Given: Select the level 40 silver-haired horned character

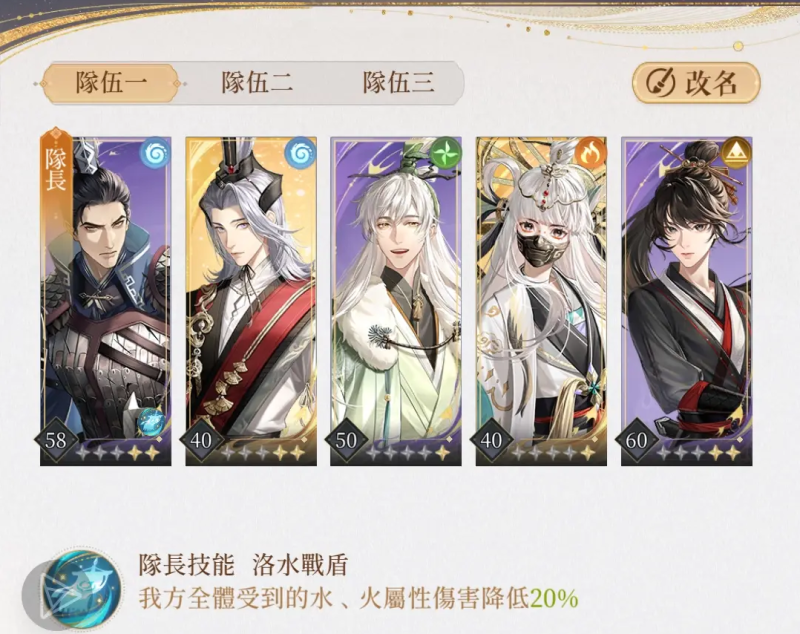Looking at the screenshot, I should (x=251, y=301).
